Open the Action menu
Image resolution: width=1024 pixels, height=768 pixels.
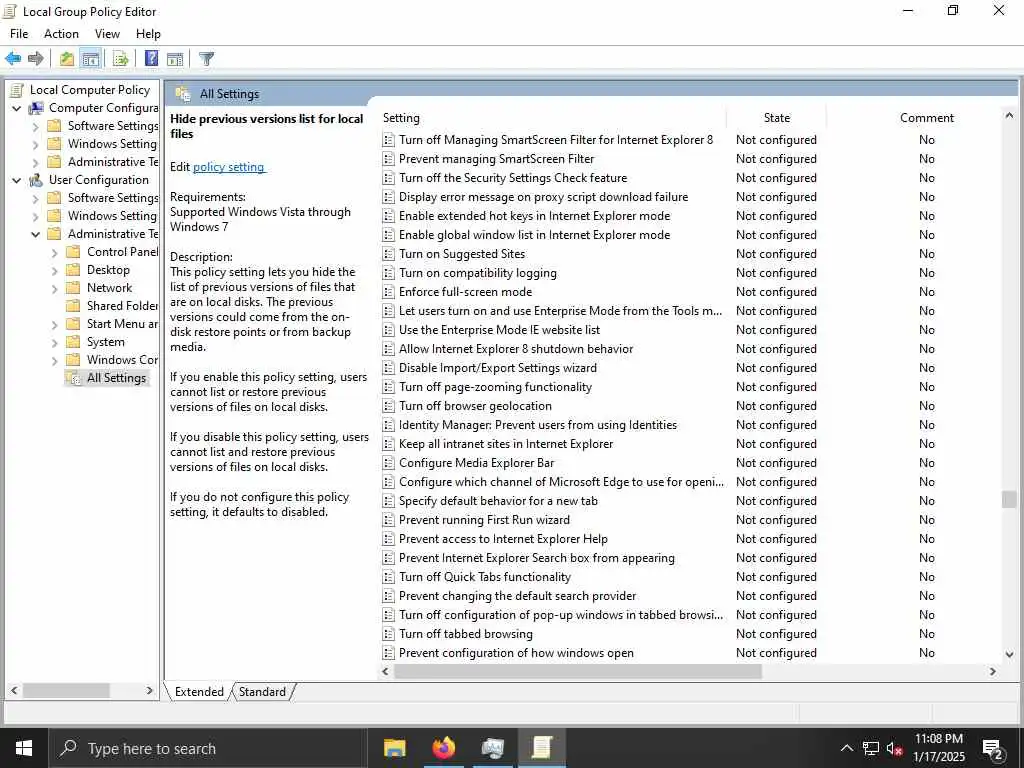pyautogui.click(x=61, y=34)
